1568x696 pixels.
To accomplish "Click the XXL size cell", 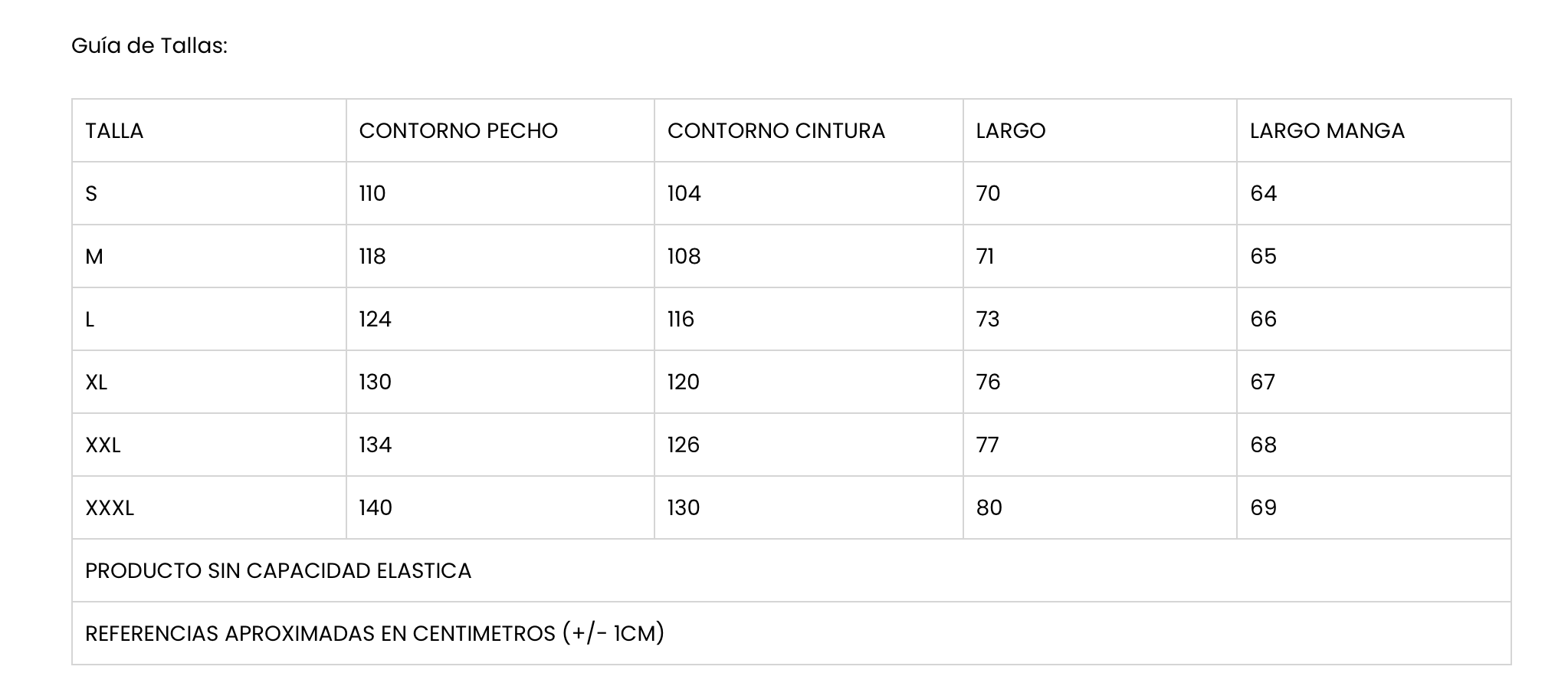I will 103,445.
